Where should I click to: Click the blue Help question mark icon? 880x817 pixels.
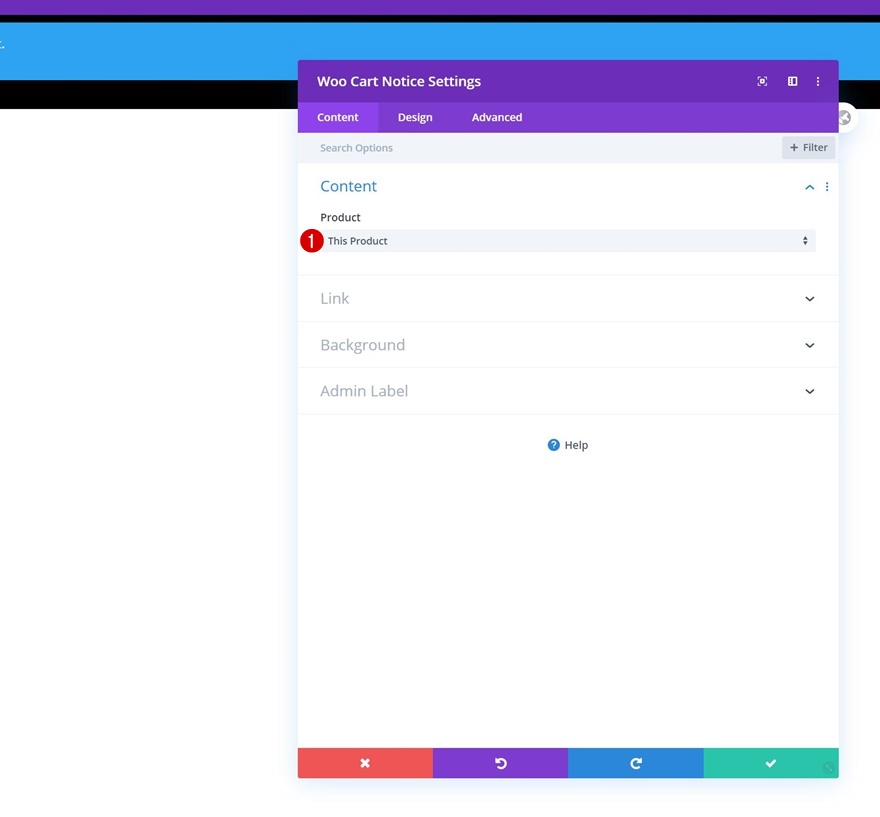[x=553, y=445]
